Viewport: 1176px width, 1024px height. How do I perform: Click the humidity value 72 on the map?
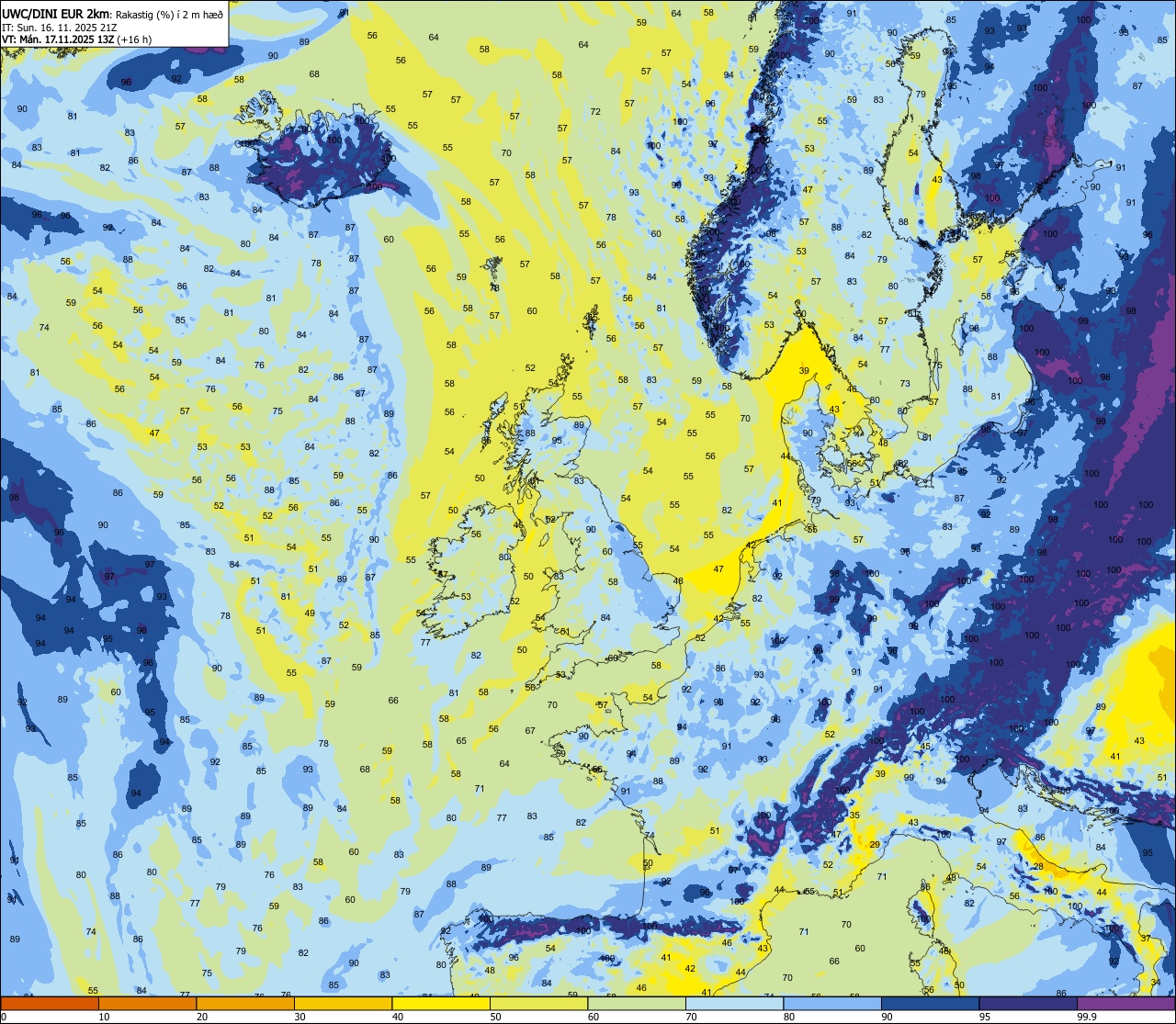(x=595, y=112)
